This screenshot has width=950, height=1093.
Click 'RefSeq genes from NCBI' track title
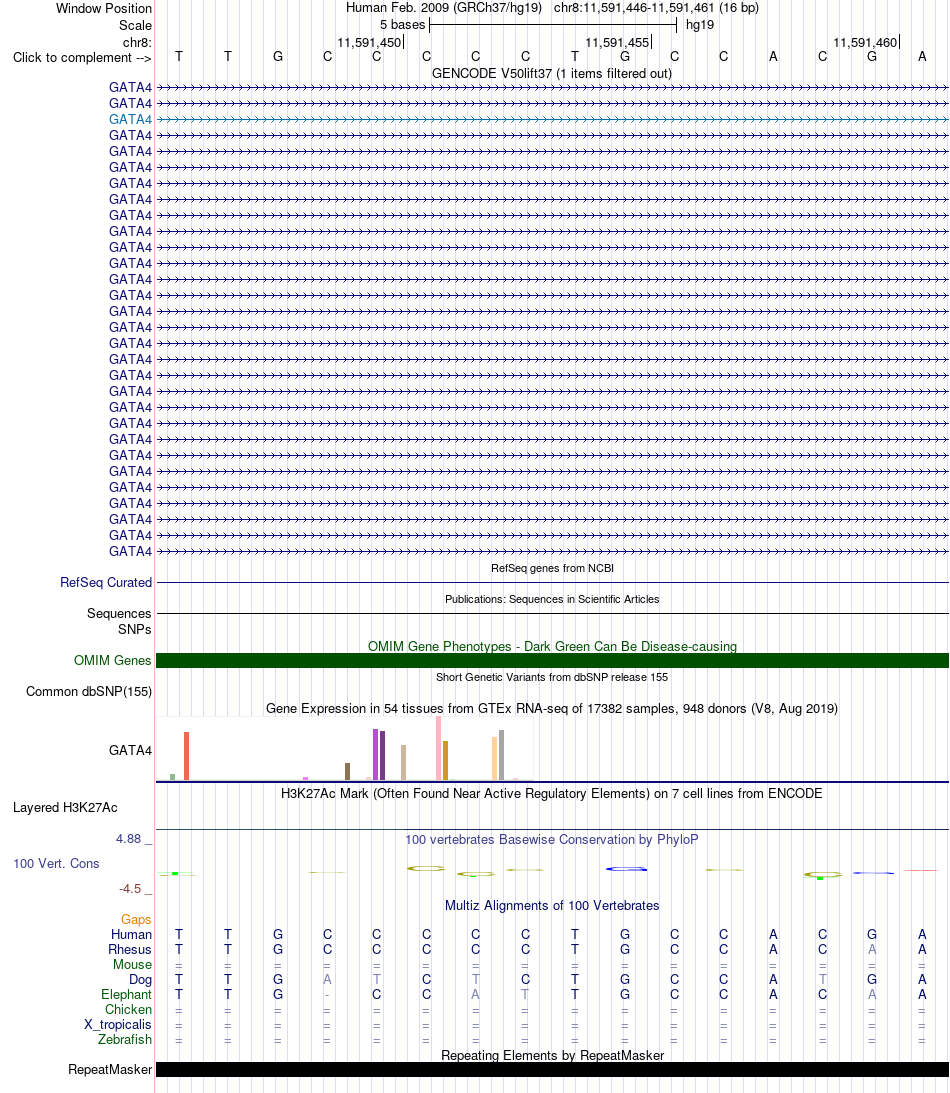(552, 568)
